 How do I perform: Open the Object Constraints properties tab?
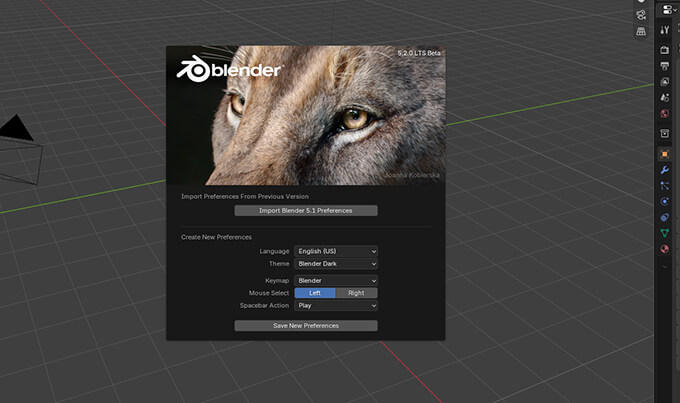[x=664, y=217]
